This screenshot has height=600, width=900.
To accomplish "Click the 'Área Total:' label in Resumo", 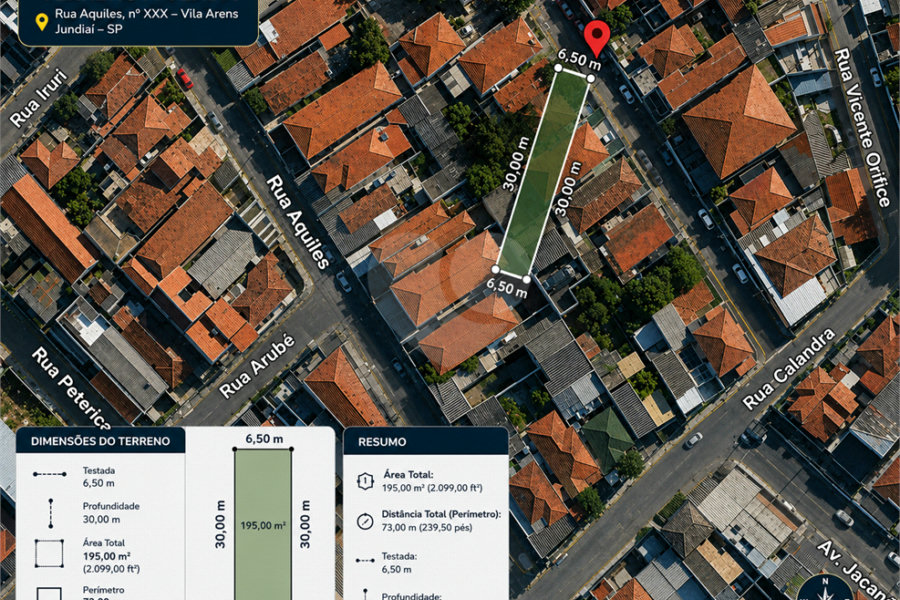I will click(x=408, y=474).
